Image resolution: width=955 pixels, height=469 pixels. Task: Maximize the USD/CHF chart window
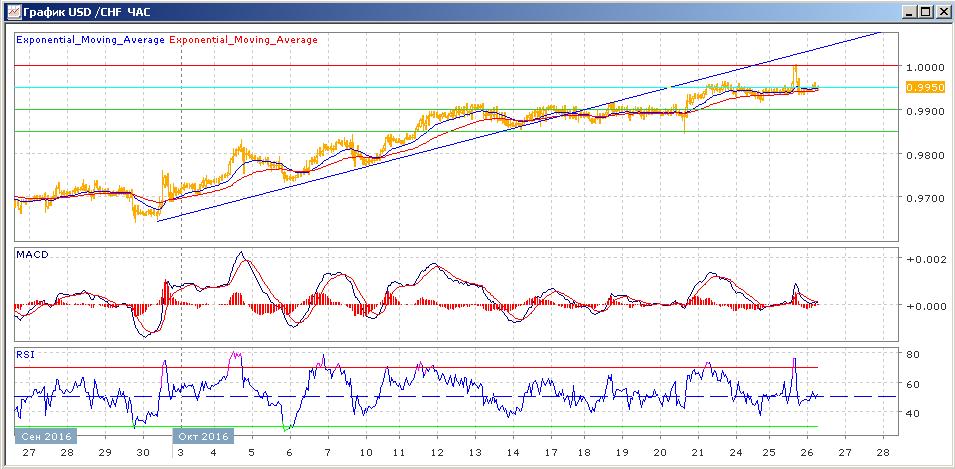(x=926, y=12)
